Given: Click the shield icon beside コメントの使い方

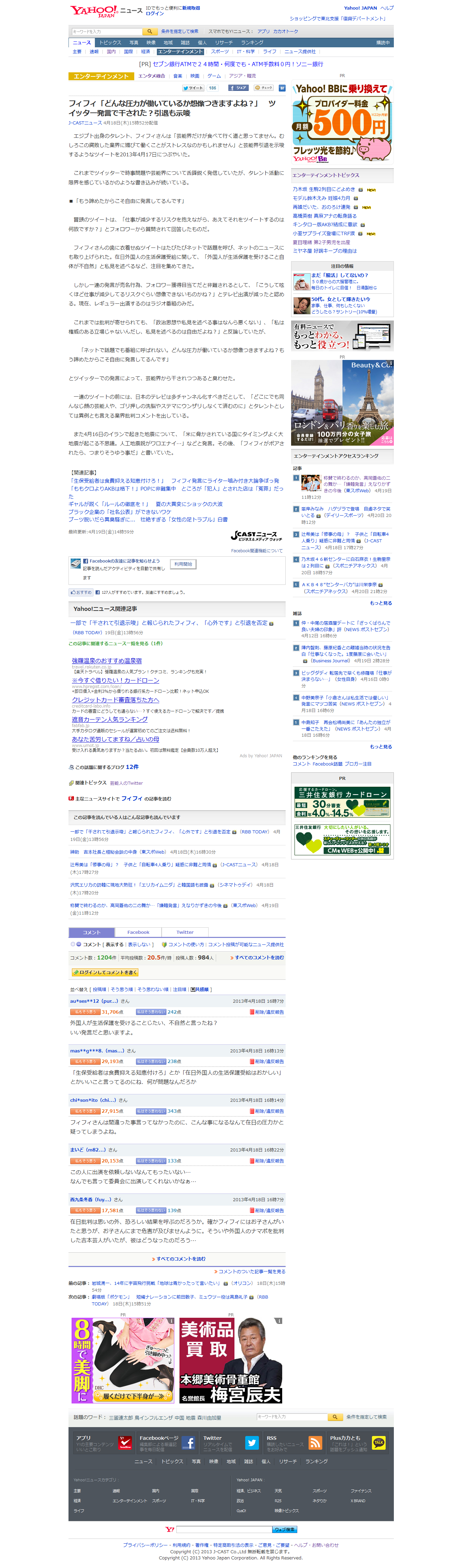Looking at the screenshot, I should click(x=163, y=945).
